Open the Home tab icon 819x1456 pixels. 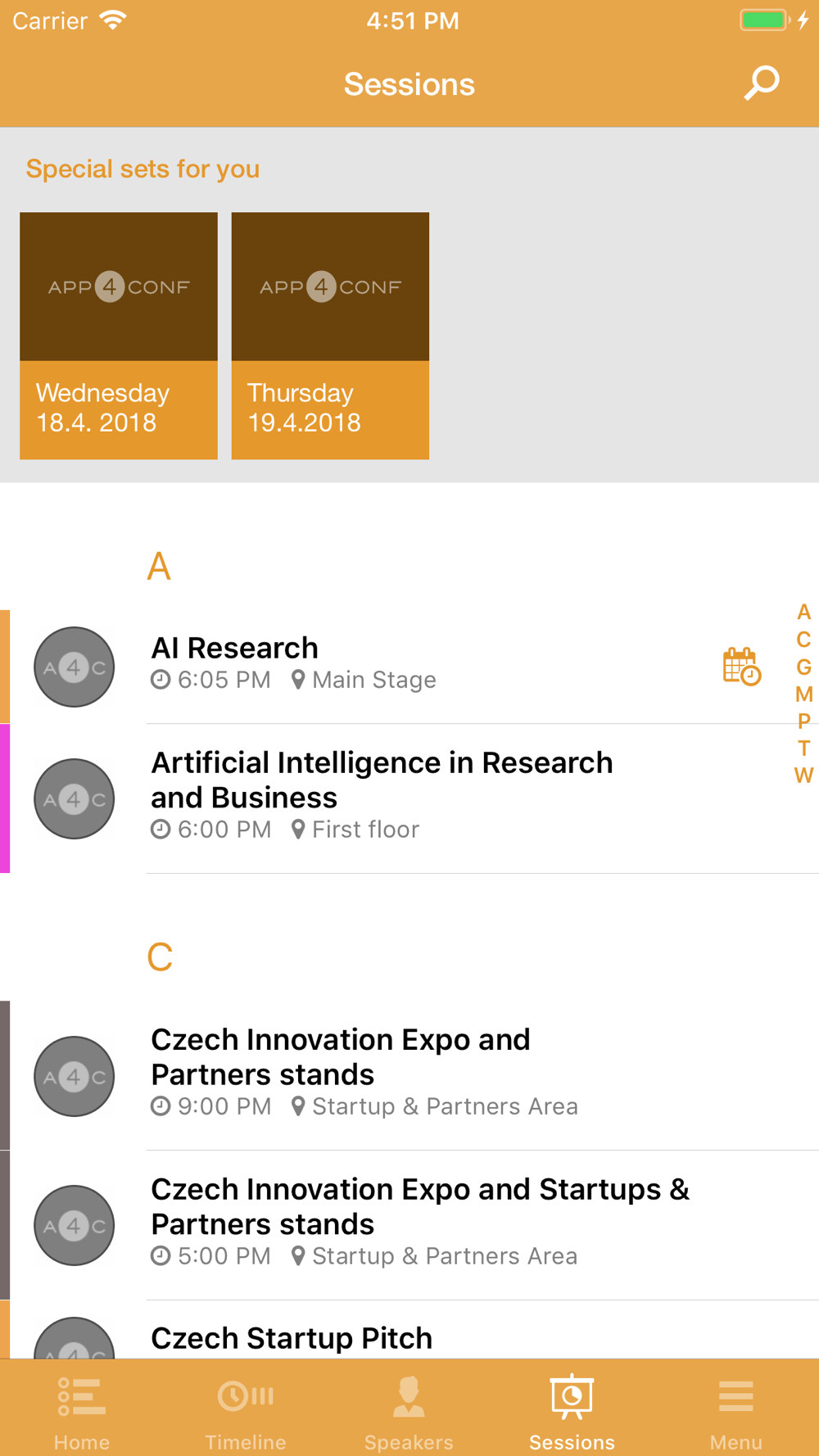click(x=82, y=1396)
